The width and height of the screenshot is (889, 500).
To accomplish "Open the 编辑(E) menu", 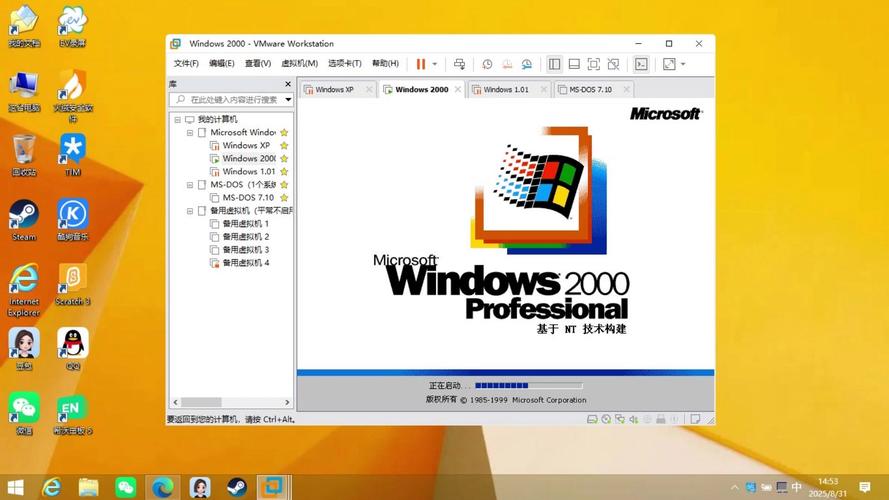I will (x=222, y=63).
